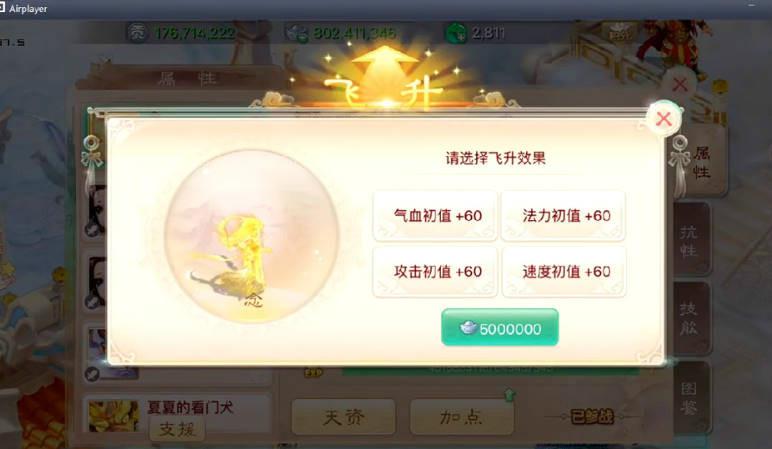Choose 速度初值 +60 option
Image resolution: width=772 pixels, height=449 pixels.
tap(564, 272)
